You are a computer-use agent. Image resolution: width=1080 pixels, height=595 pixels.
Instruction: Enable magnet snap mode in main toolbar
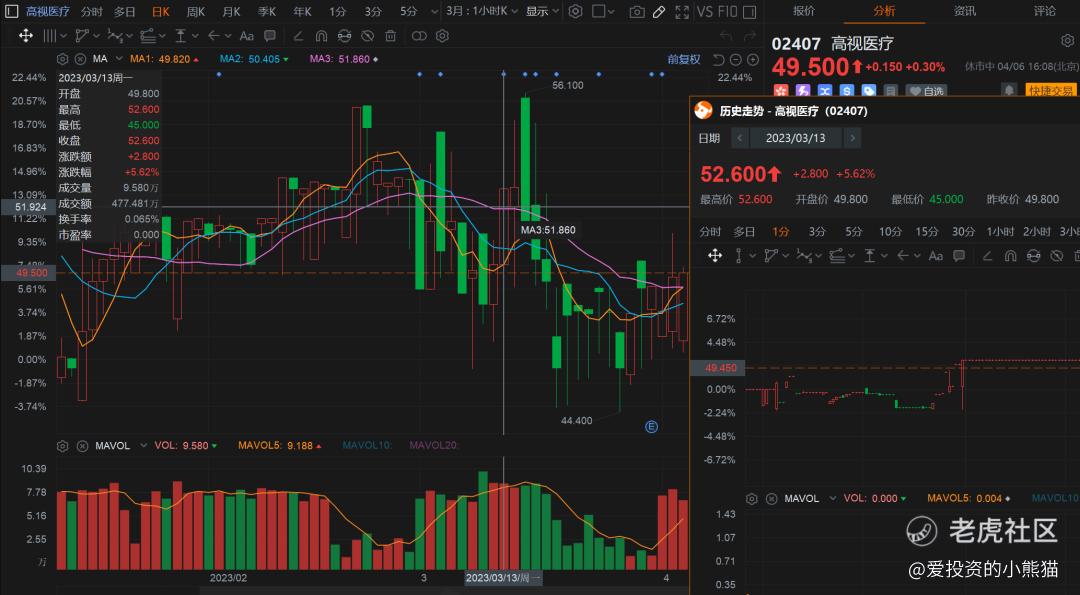pyautogui.click(x=322, y=36)
